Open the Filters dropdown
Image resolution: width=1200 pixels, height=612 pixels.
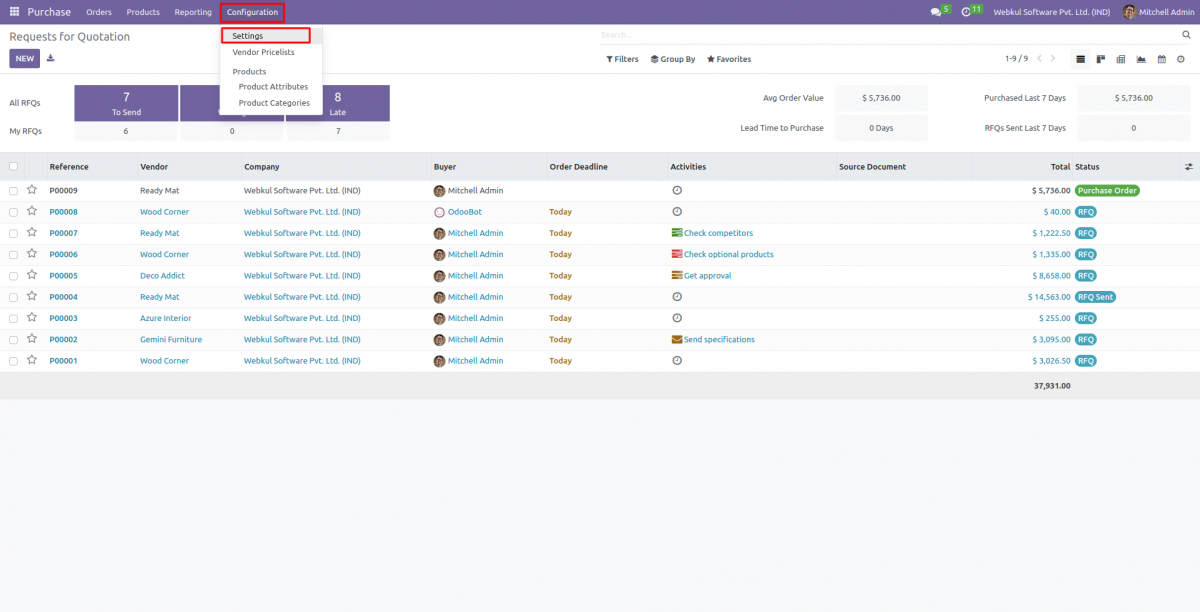pos(621,59)
